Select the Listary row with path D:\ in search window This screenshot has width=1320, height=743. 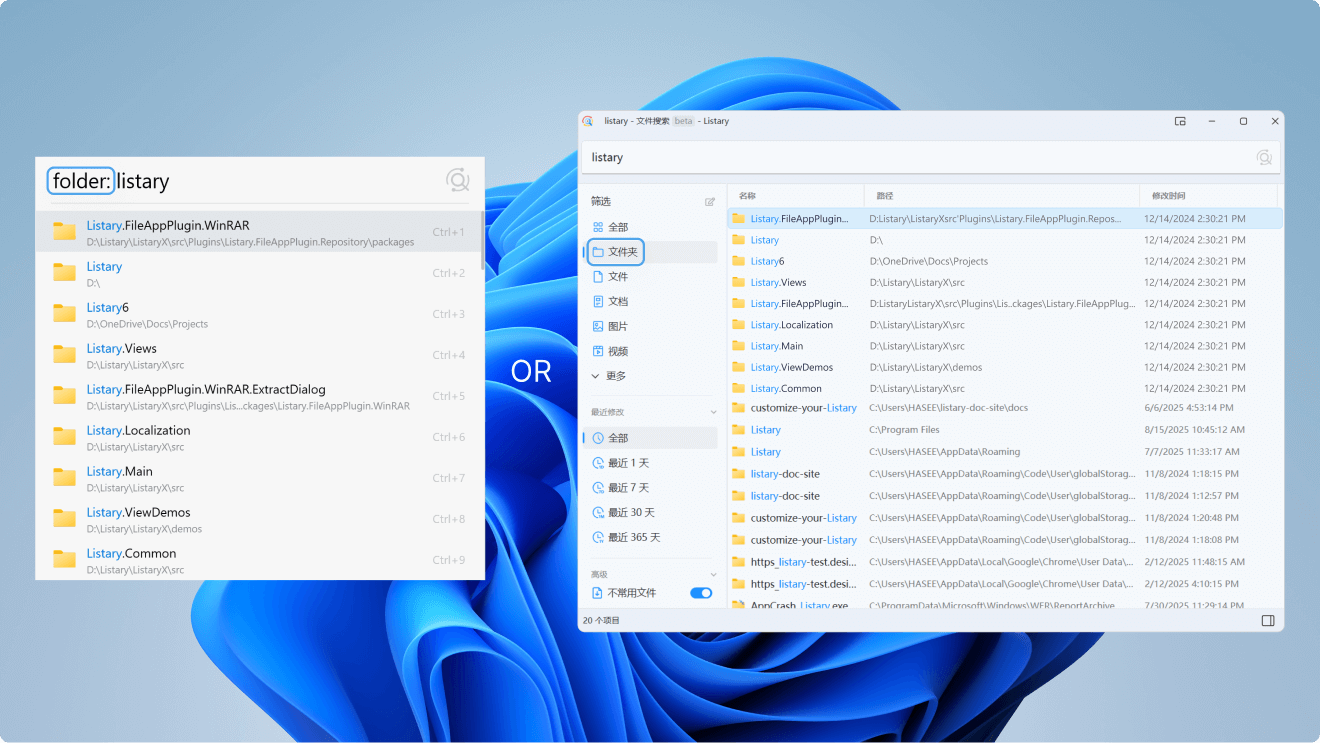[x=1005, y=240]
